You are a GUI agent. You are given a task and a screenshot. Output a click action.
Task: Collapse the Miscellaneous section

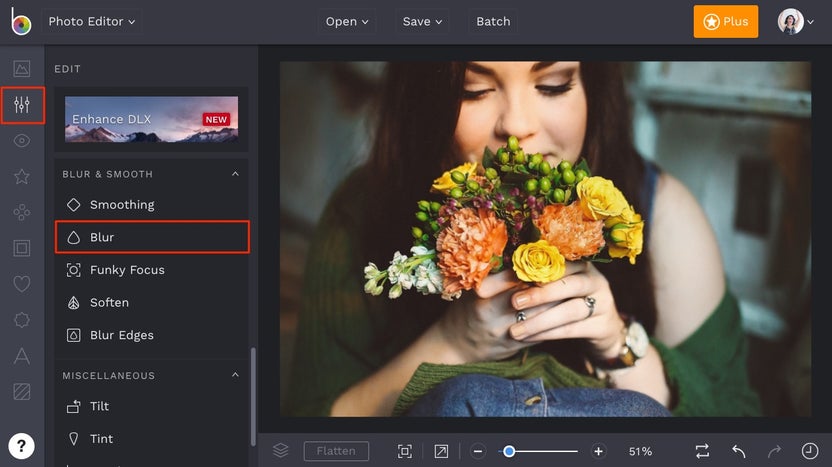coord(235,375)
